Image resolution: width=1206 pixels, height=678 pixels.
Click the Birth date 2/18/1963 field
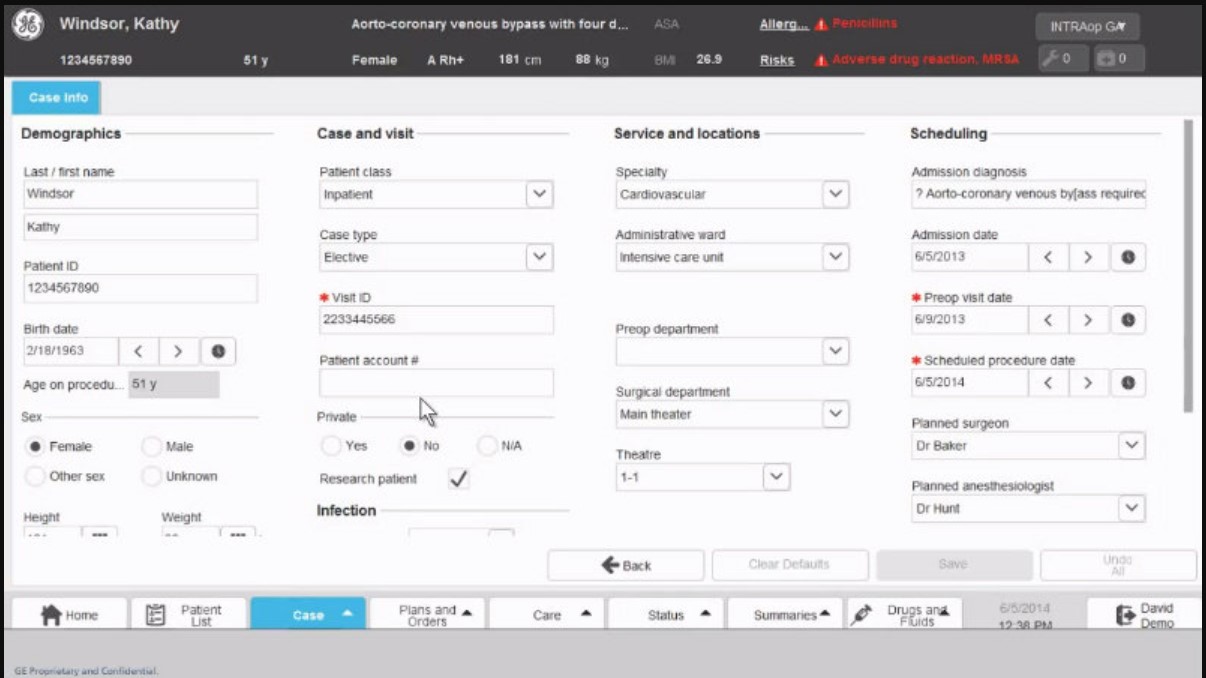pyautogui.click(x=71, y=351)
